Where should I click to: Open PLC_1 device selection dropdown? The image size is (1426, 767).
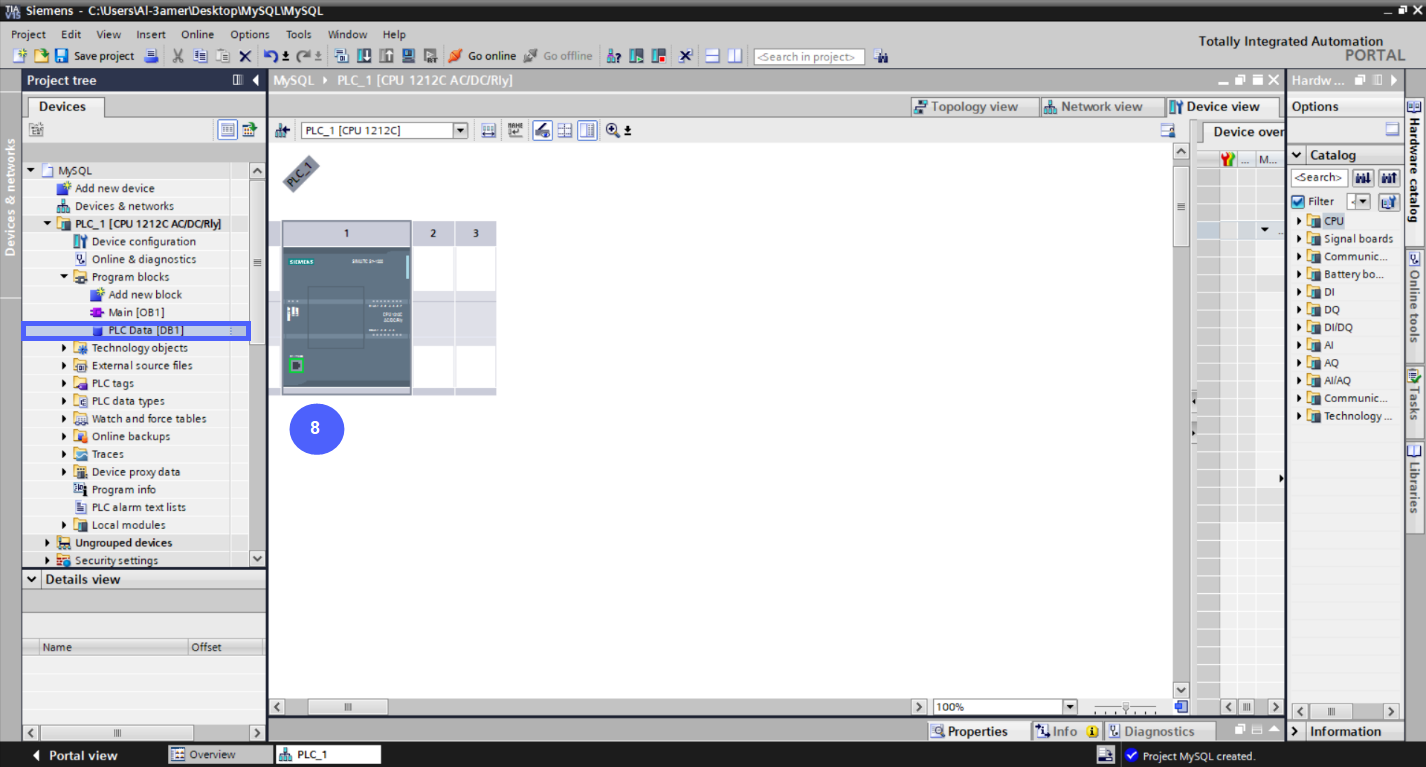pyautogui.click(x=460, y=130)
